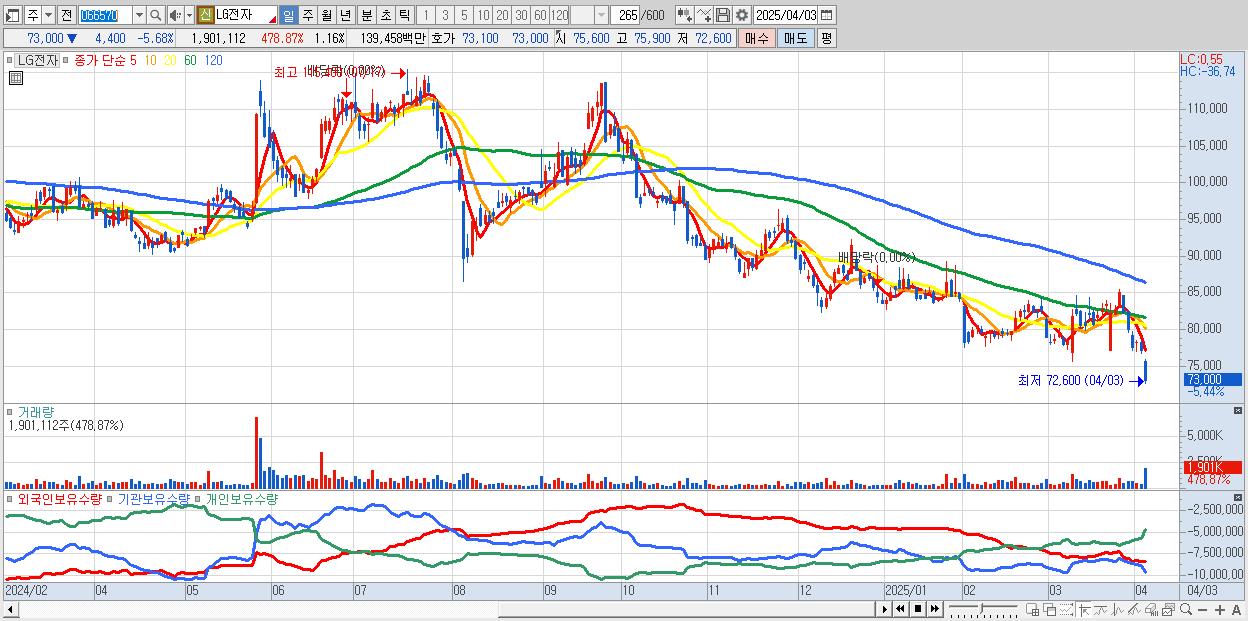The width and height of the screenshot is (1248, 621).
Task: Select the 일 daily period toggle
Action: [x=288, y=15]
